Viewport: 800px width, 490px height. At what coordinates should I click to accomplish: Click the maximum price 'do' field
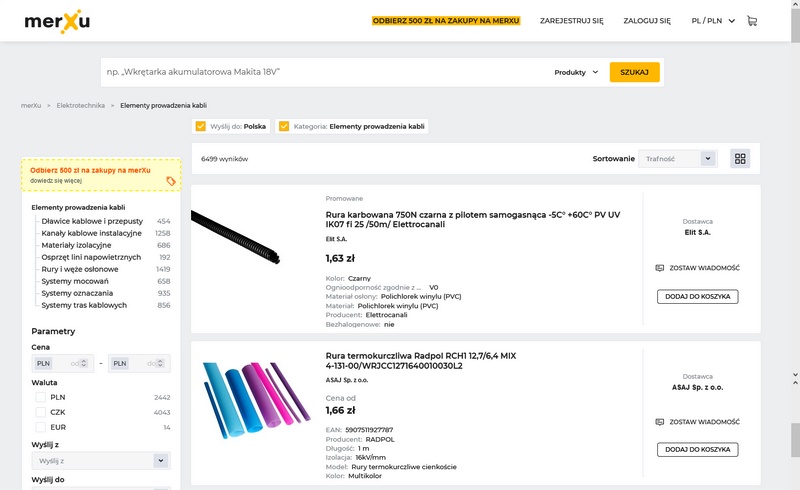pyautogui.click(x=139, y=363)
